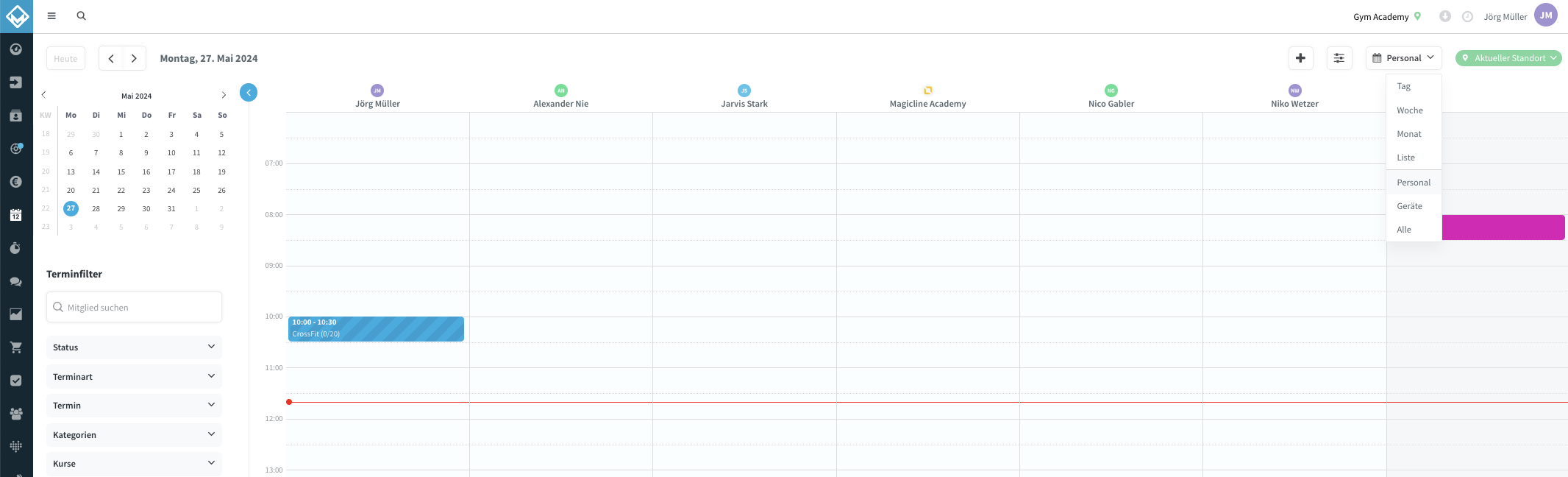This screenshot has width=1568, height=477.
Task: Click Niko Wetzer staff column header
Action: tap(1294, 97)
